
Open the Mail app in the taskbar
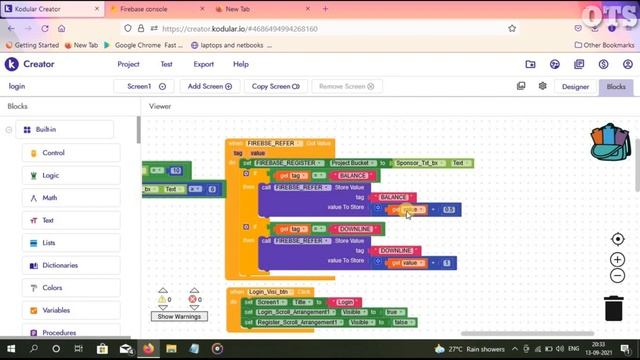126,349
